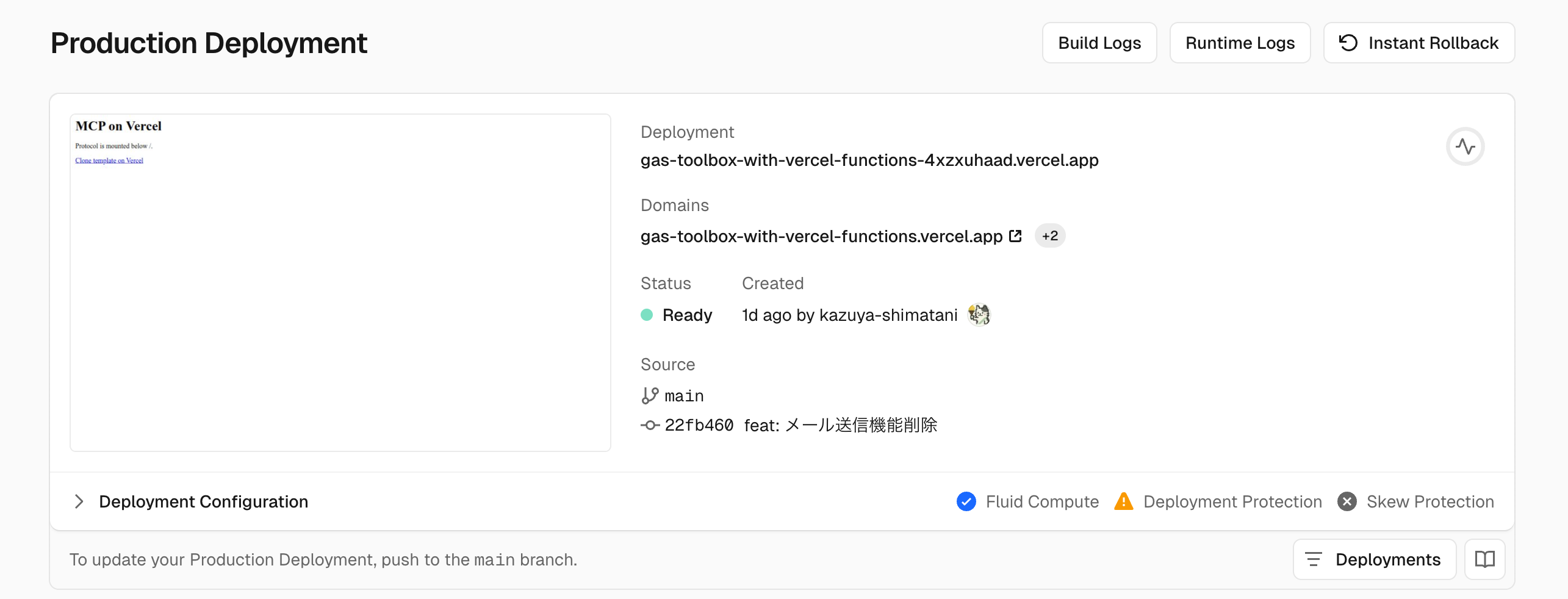
Task: Open the activity pulse icon button
Action: (1465, 146)
